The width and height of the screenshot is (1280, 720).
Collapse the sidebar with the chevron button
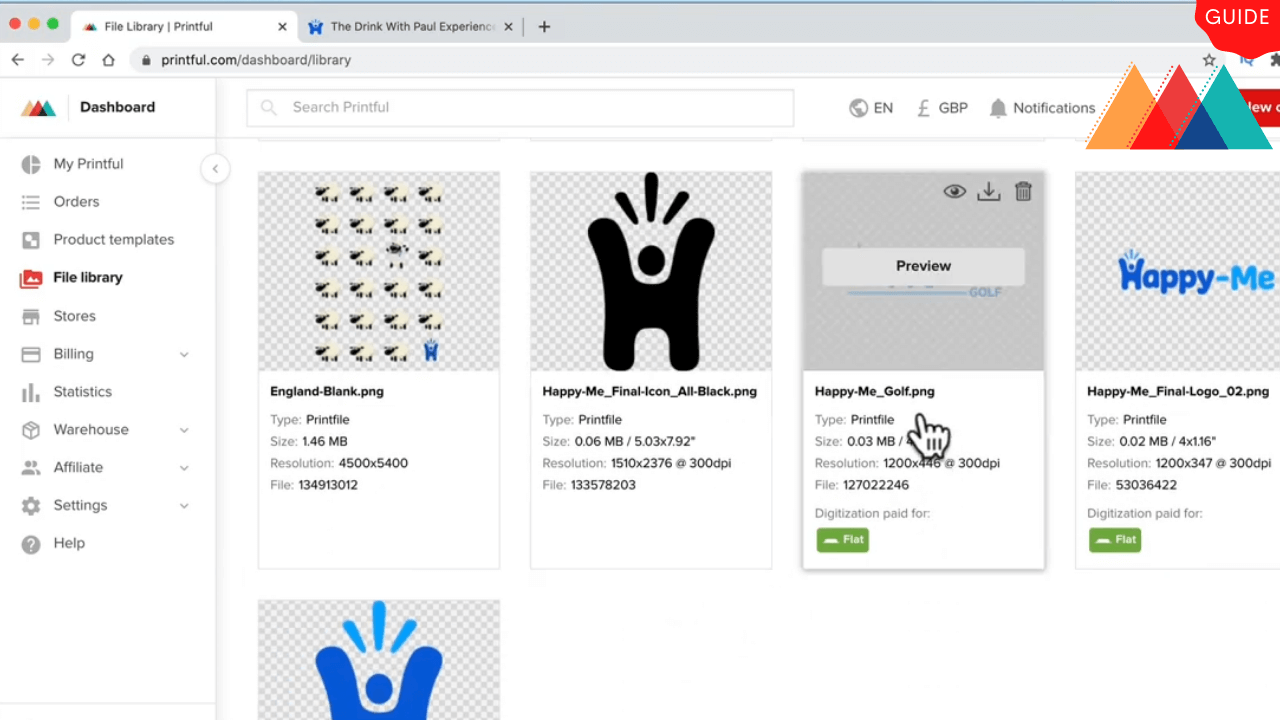(215, 169)
